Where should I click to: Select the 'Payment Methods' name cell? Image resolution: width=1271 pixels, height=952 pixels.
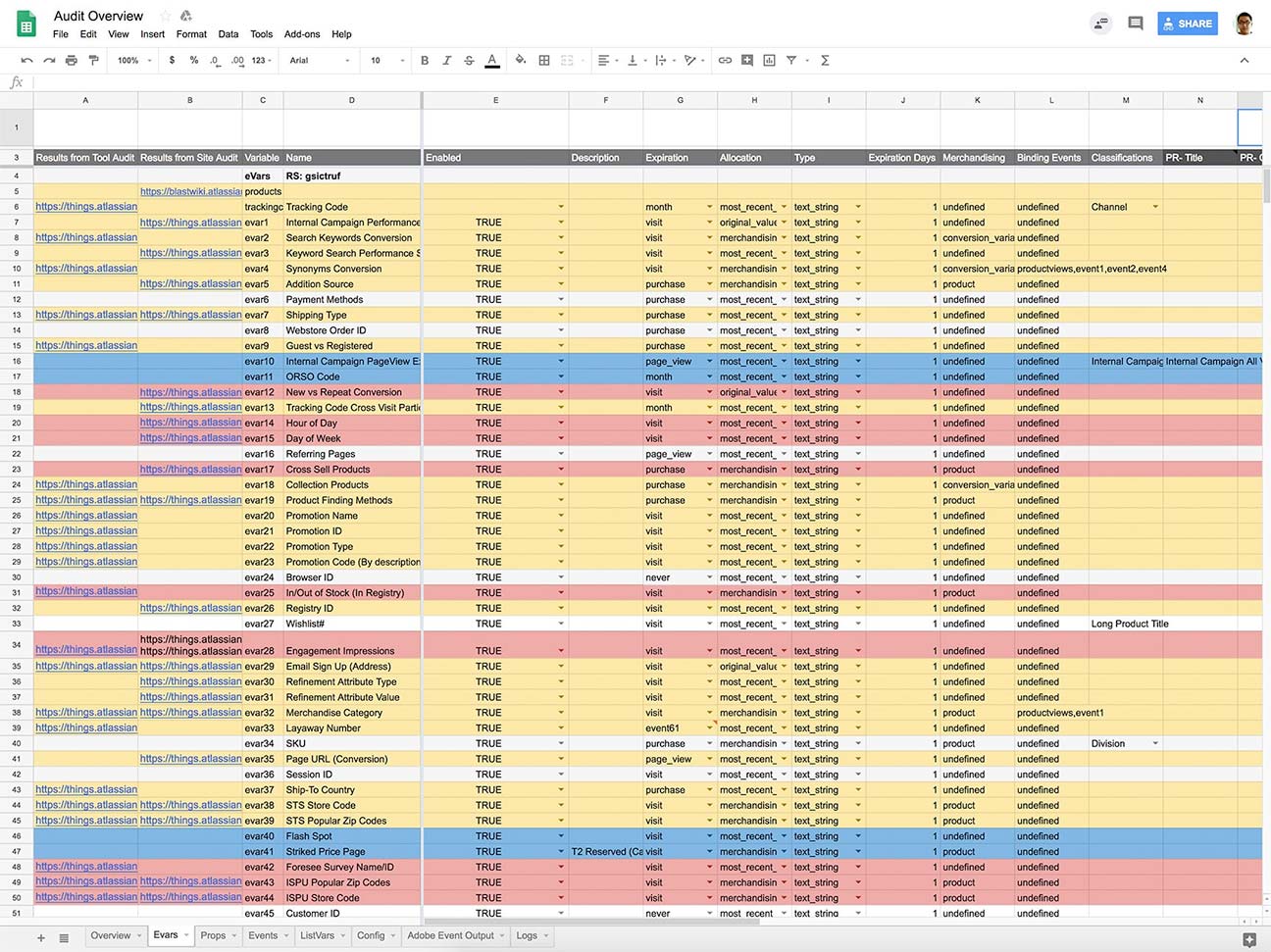(x=352, y=300)
